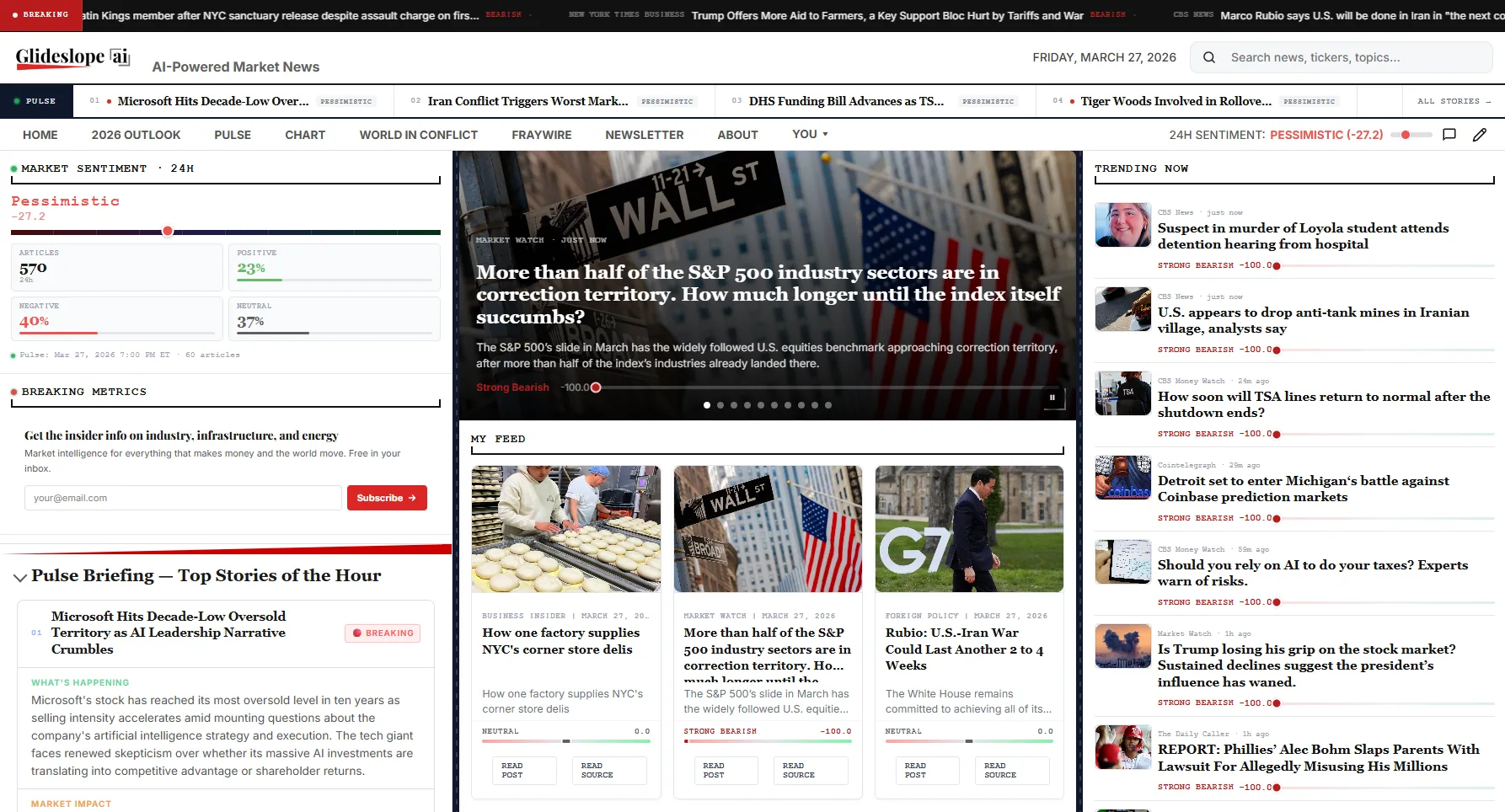
Task: Click the pencil edit icon
Action: (1480, 135)
